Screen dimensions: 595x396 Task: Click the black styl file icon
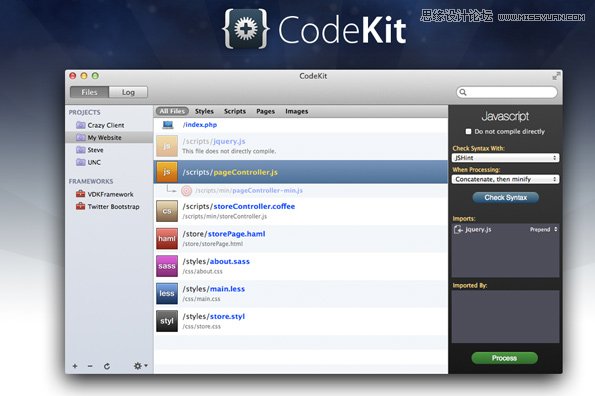click(x=167, y=321)
